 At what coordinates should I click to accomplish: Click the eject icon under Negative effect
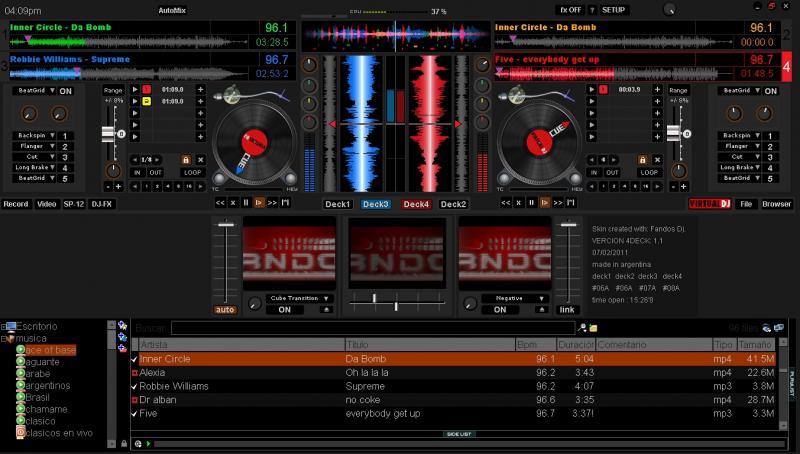tap(541, 310)
